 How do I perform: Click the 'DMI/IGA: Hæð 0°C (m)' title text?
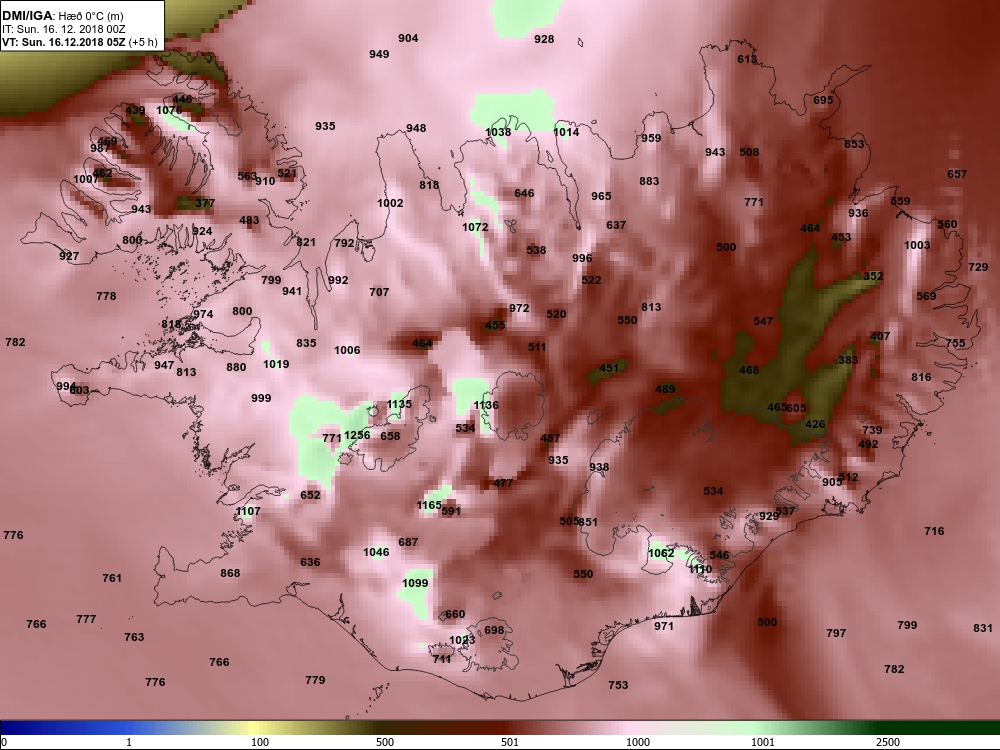(x=62, y=15)
